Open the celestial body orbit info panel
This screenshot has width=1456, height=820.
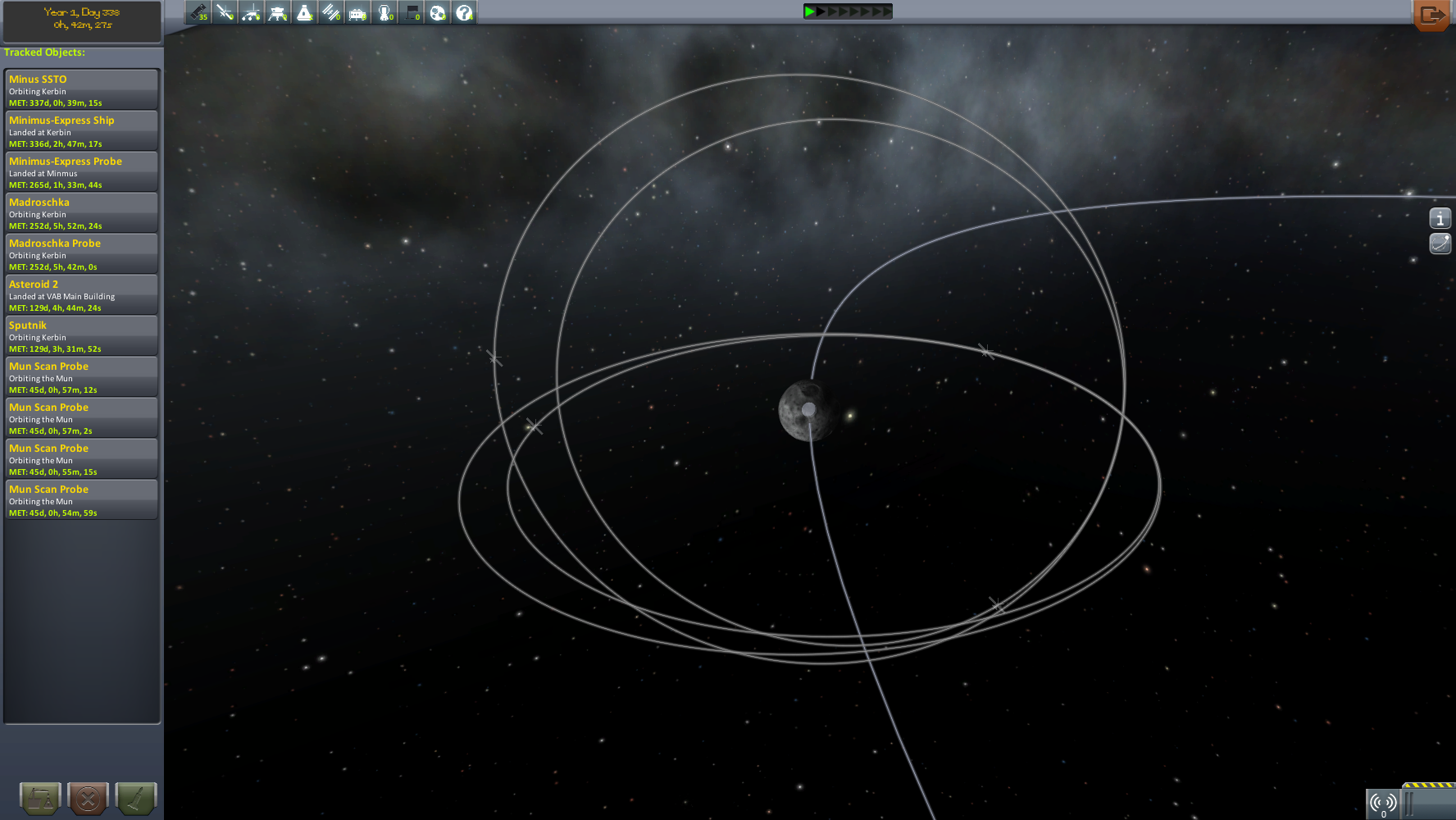[1440, 244]
